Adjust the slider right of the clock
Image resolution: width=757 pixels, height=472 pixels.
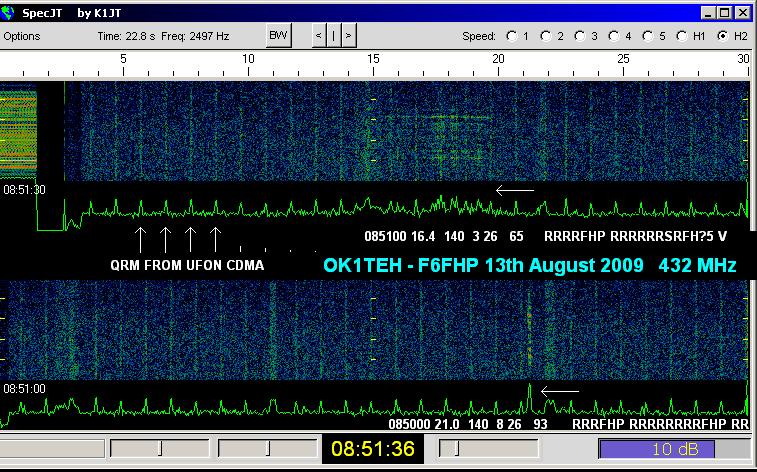coord(488,449)
